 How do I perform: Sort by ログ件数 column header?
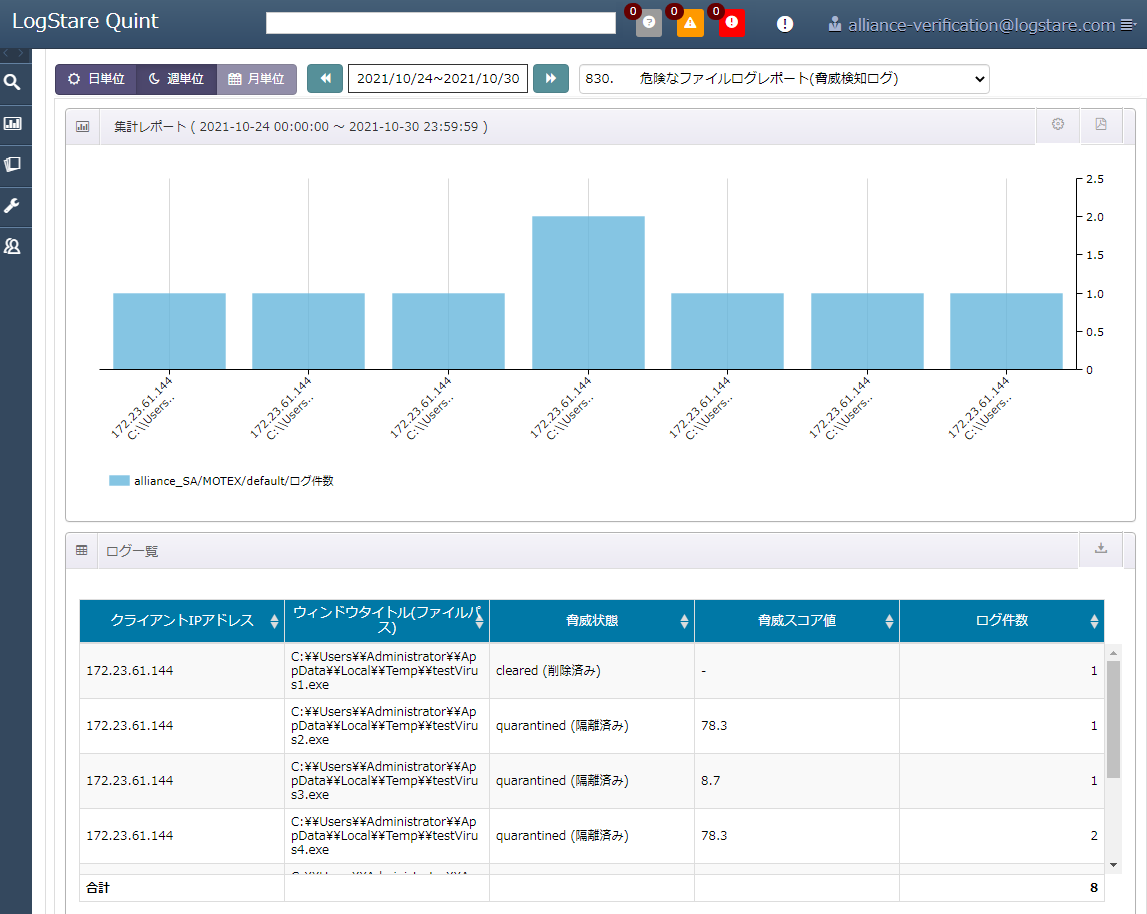[x=1001, y=621]
